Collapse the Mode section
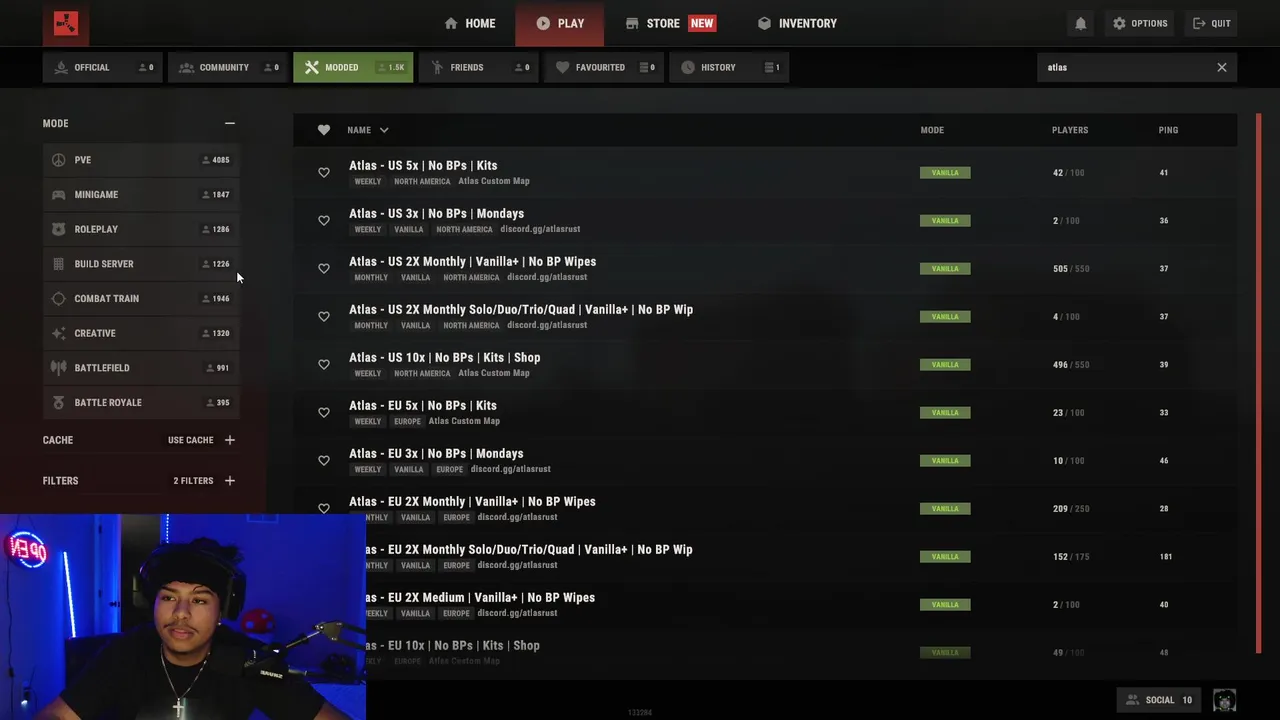Screen dimensions: 1280x720 pyautogui.click(x=230, y=123)
